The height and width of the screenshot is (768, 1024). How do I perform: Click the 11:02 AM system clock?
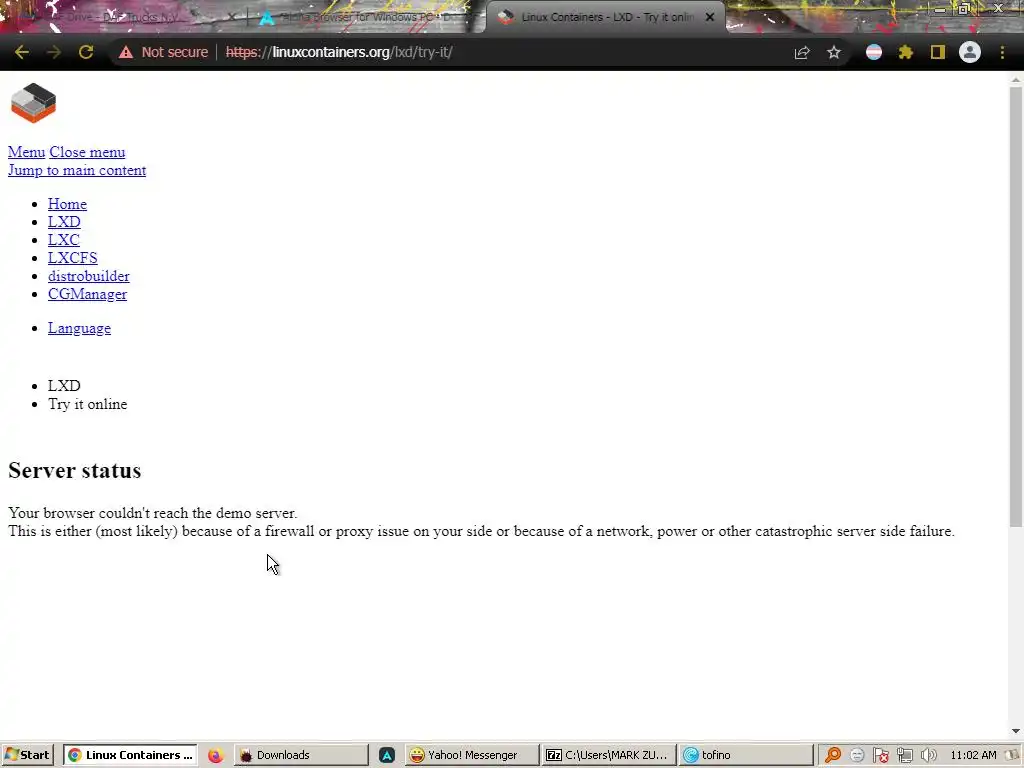(x=973, y=755)
